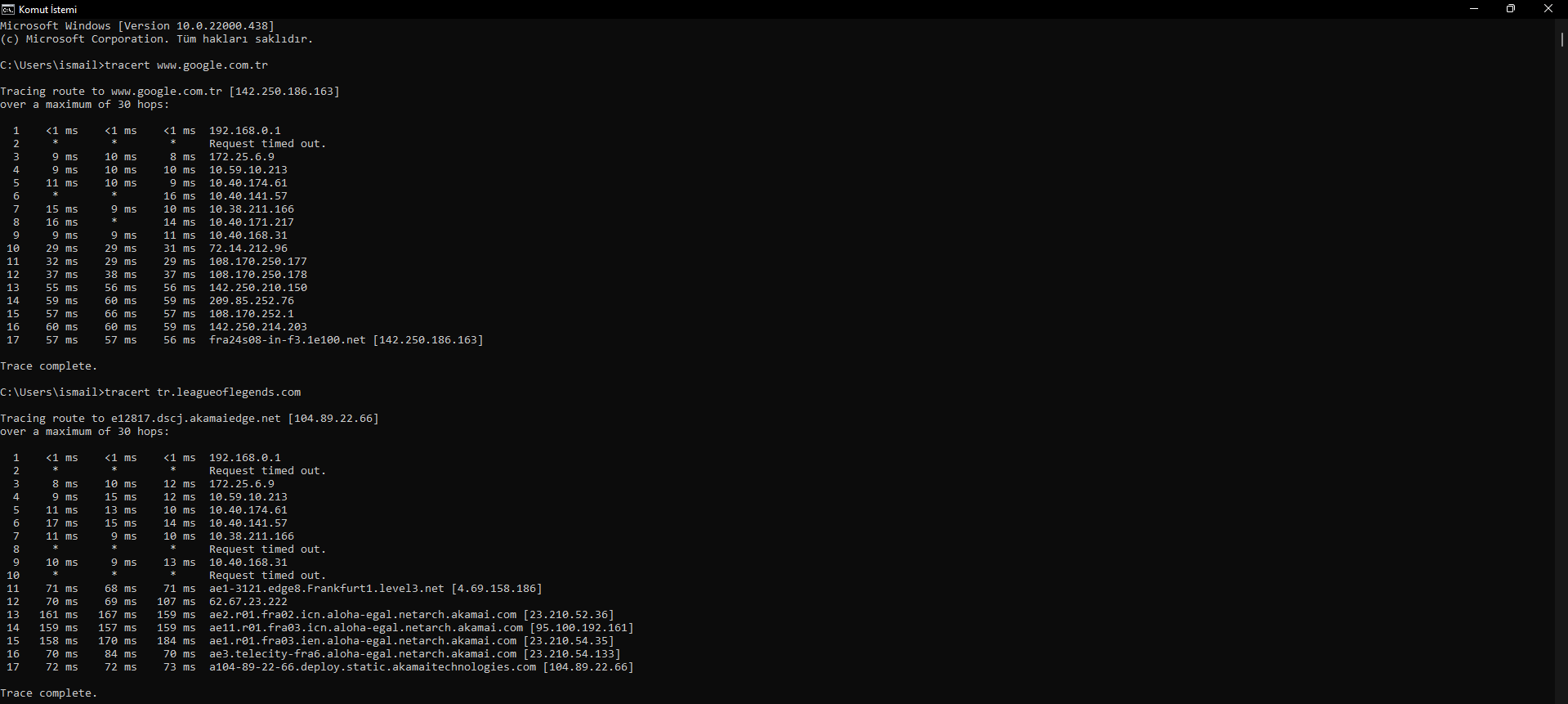1568x704 pixels.
Task: Click the empty scrollbar track below the thumb
Action: tap(1561, 368)
